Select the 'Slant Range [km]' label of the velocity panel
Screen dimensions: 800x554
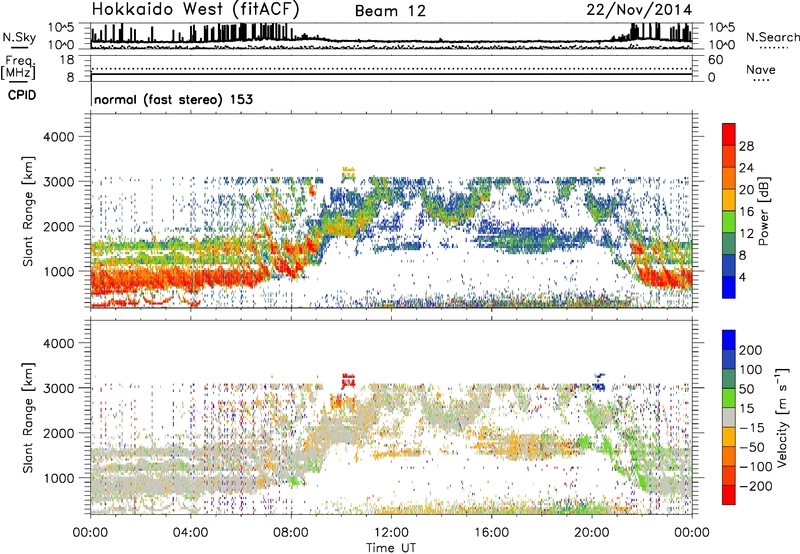[x=28, y=417]
